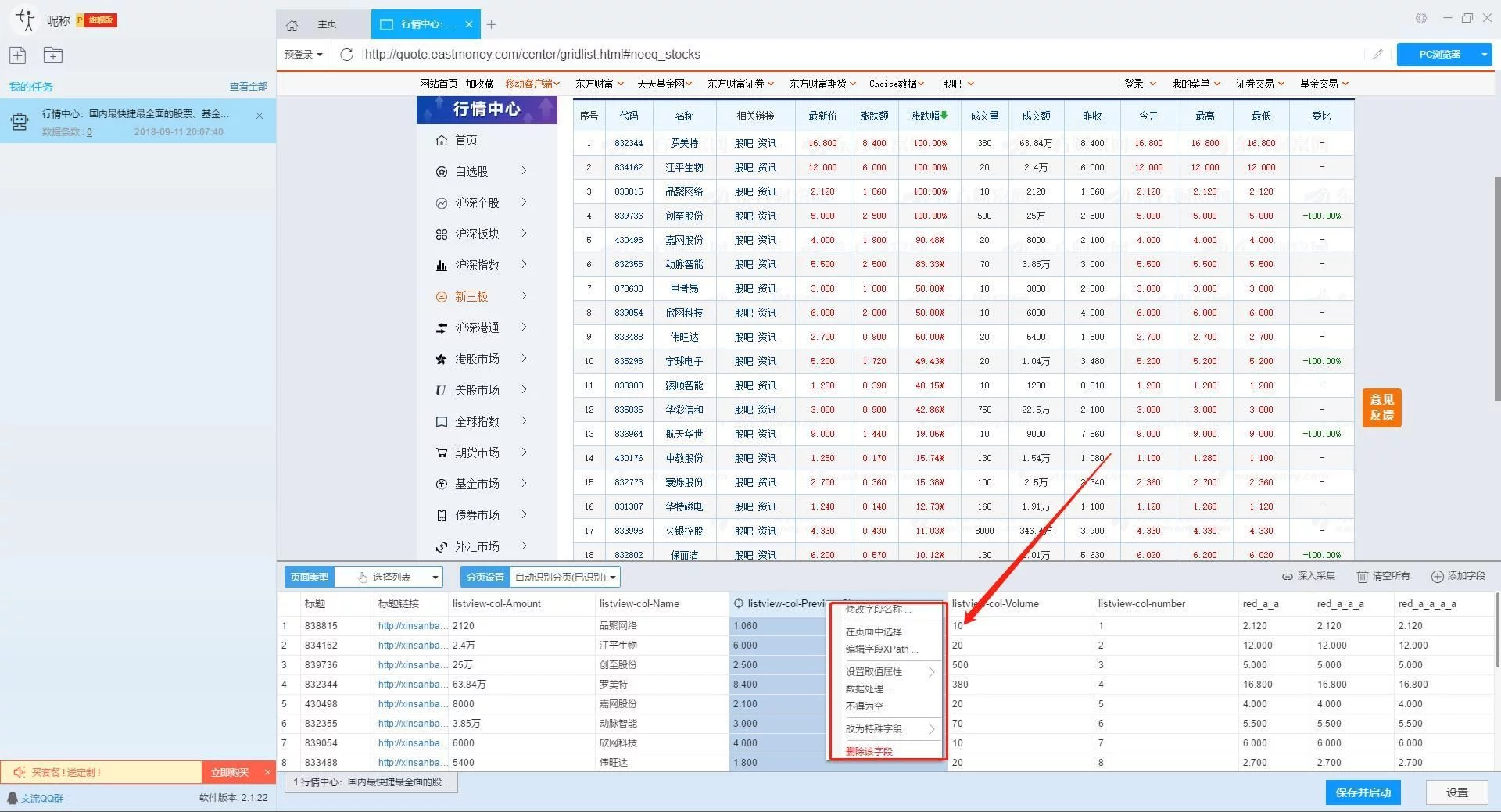Viewport: 1501px width, 812px height.
Task: Click the new task plus icon
Action: (x=18, y=55)
